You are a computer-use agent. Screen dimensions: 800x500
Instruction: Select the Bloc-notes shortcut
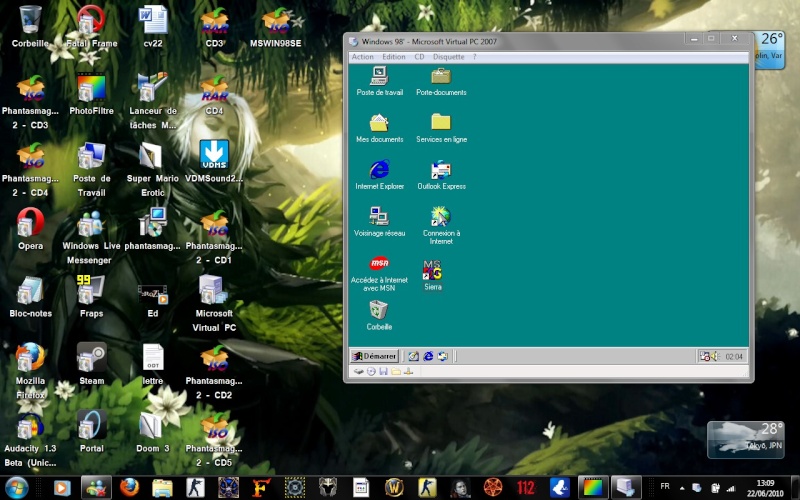[x=30, y=296]
